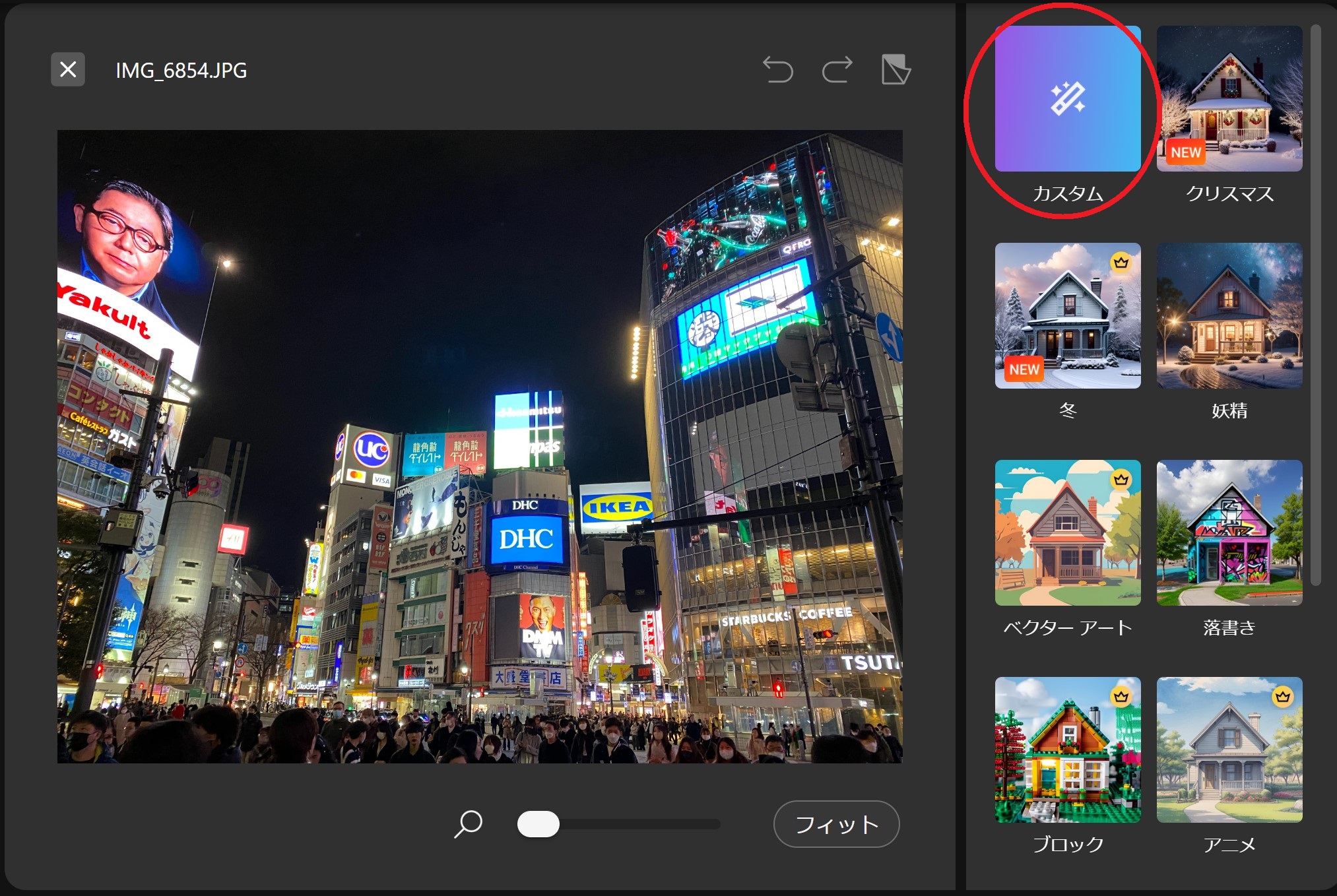Click crown badge on Winter style

pos(1121,263)
